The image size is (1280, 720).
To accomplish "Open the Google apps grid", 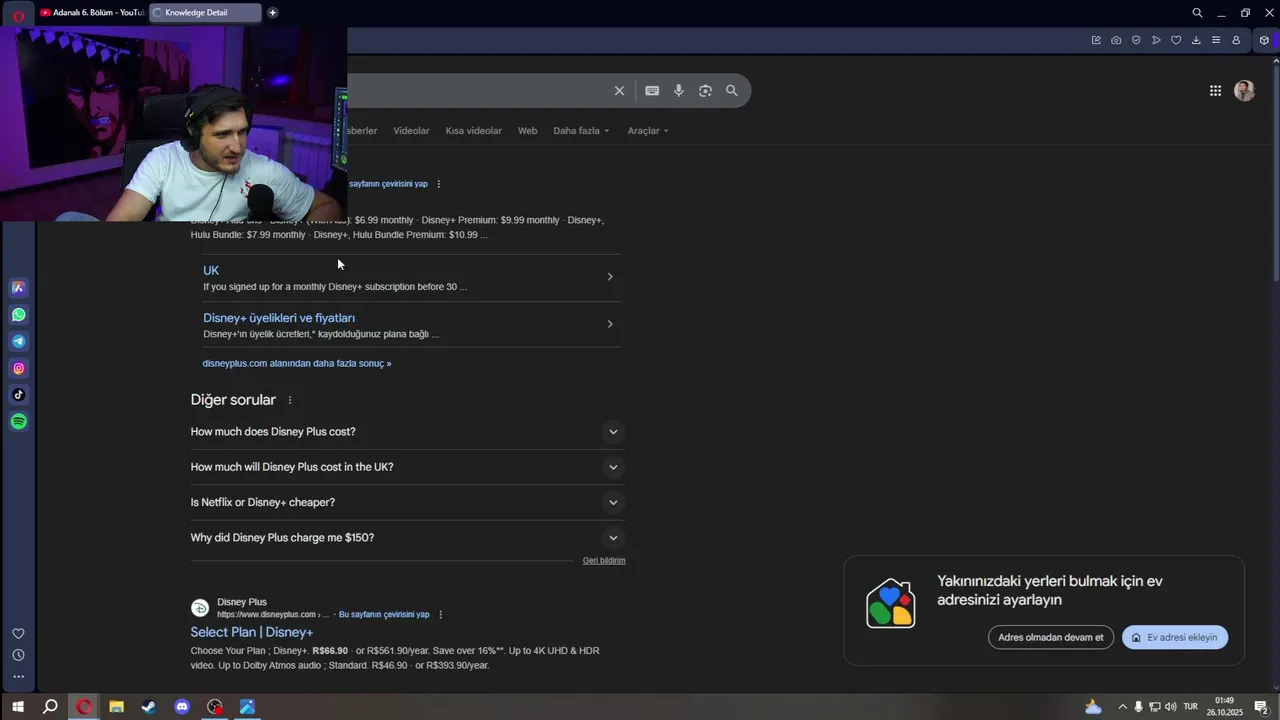I will 1215,91.
